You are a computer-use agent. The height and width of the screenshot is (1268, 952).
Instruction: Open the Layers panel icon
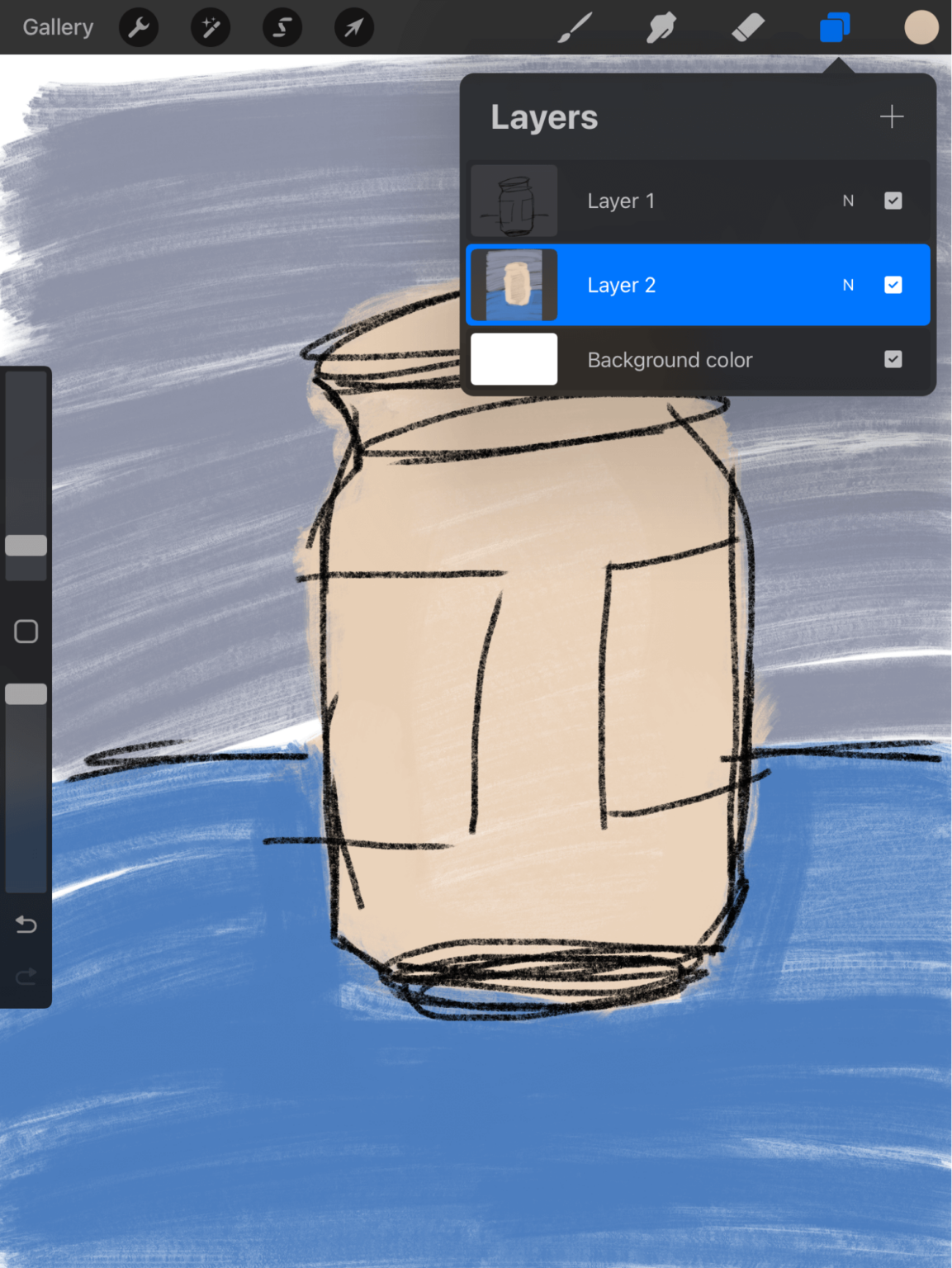835,27
